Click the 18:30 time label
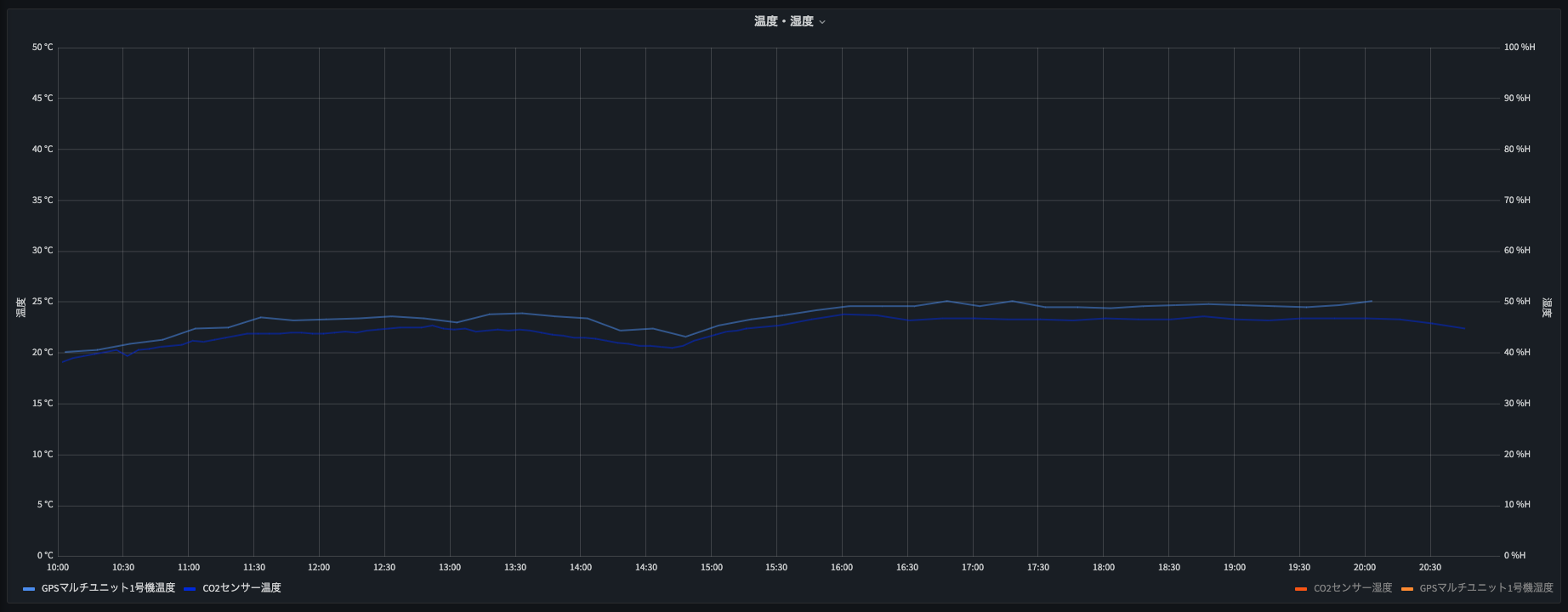The height and width of the screenshot is (612, 1568). pyautogui.click(x=1169, y=568)
